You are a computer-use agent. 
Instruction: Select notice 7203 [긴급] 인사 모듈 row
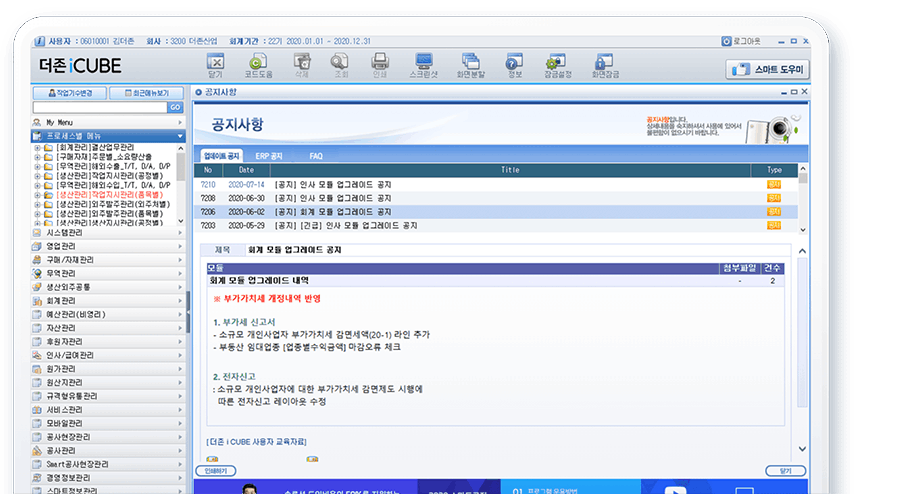(x=496, y=225)
